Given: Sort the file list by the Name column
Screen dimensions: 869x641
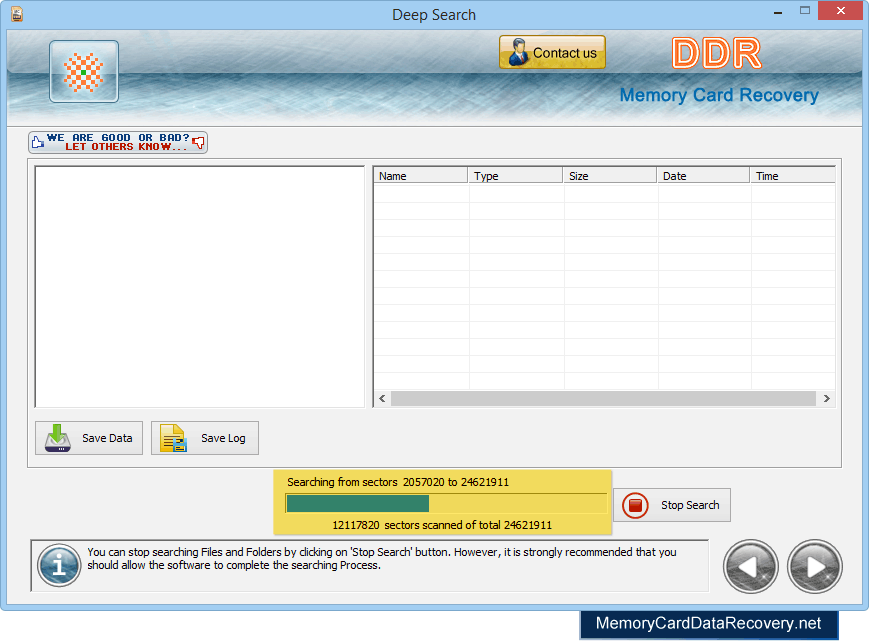Looking at the screenshot, I should (421, 176).
